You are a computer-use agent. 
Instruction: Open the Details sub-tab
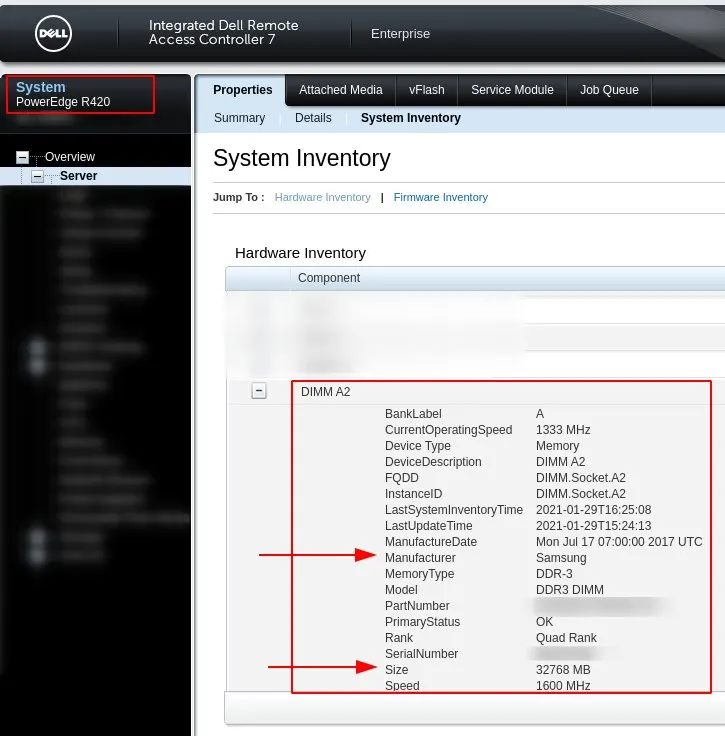click(x=313, y=118)
